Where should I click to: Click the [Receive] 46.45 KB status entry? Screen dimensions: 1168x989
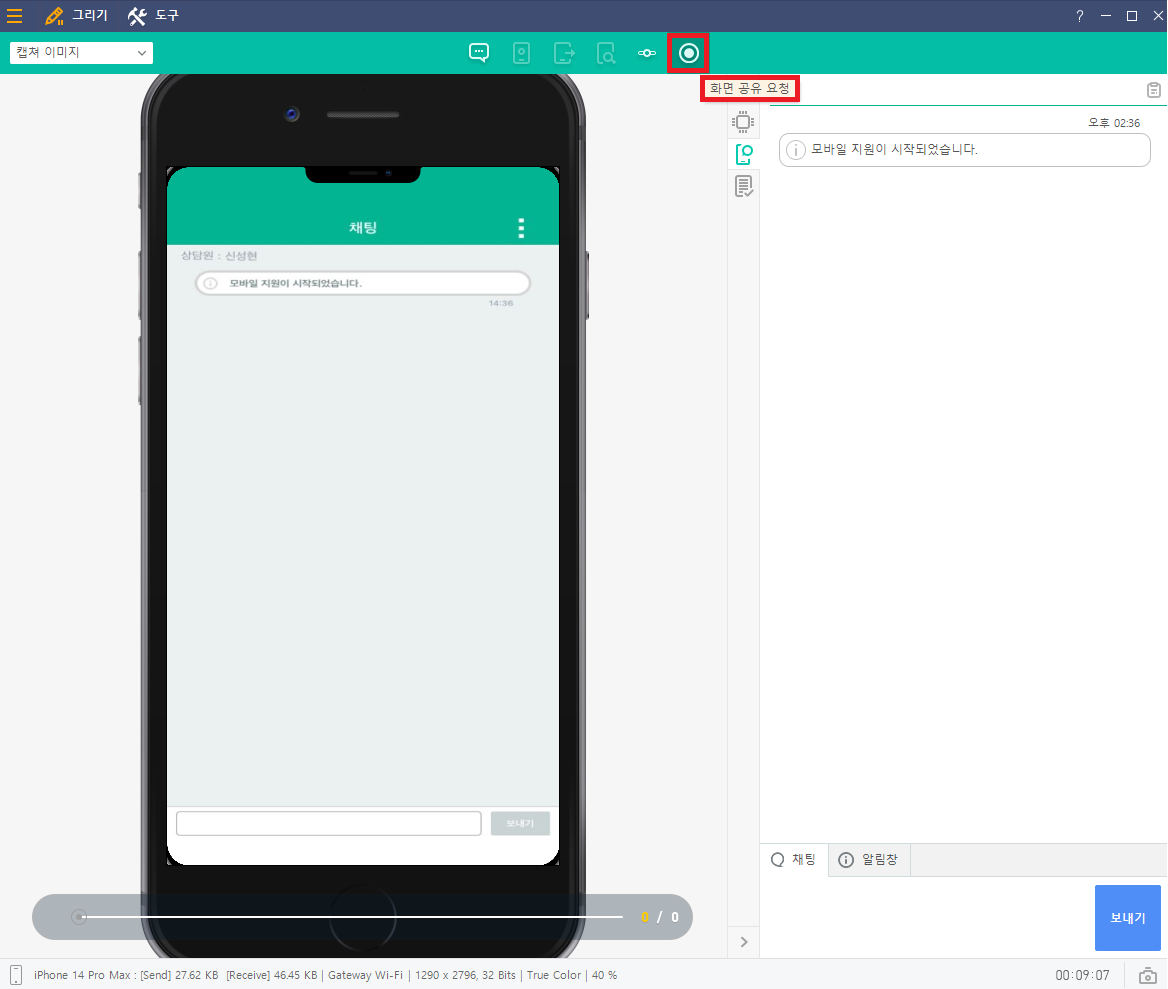tap(271, 975)
